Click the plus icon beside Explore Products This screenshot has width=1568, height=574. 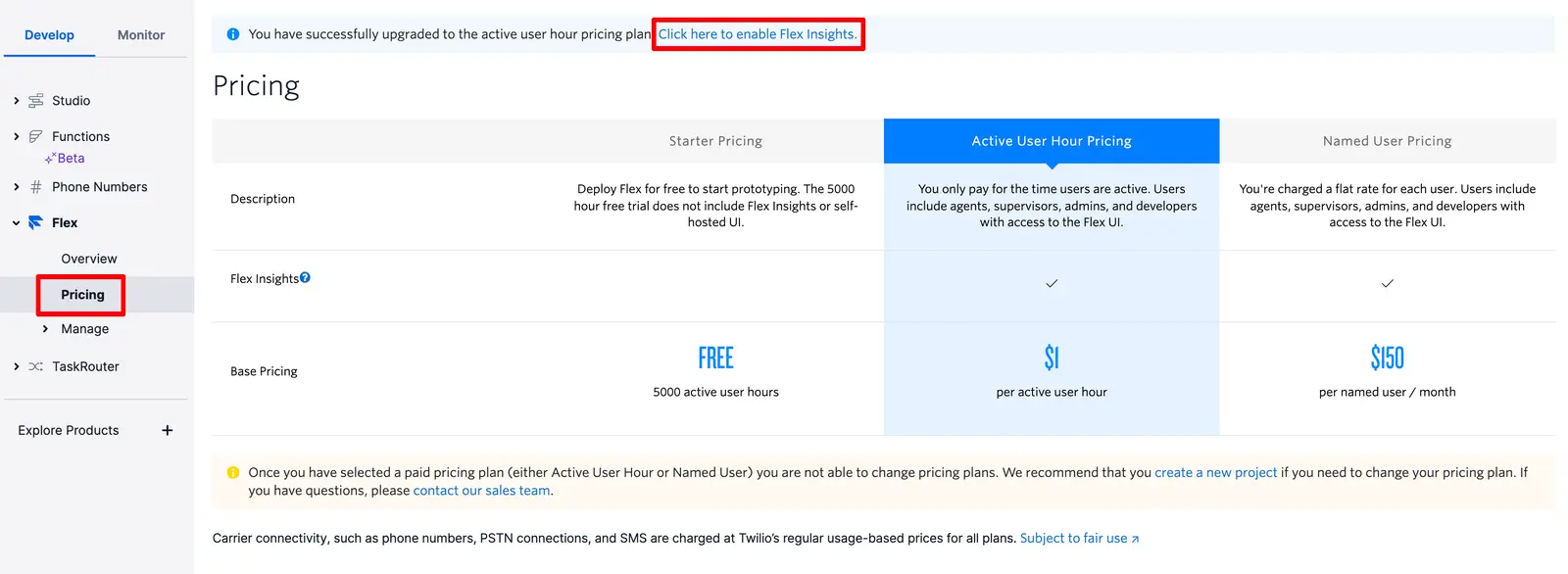coord(168,430)
